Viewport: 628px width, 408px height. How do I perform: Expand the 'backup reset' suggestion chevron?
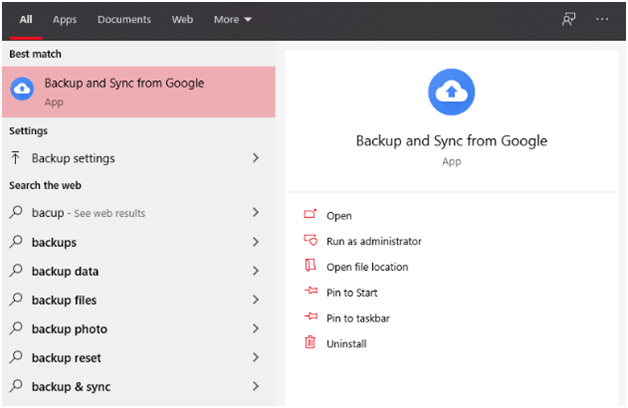coord(256,357)
